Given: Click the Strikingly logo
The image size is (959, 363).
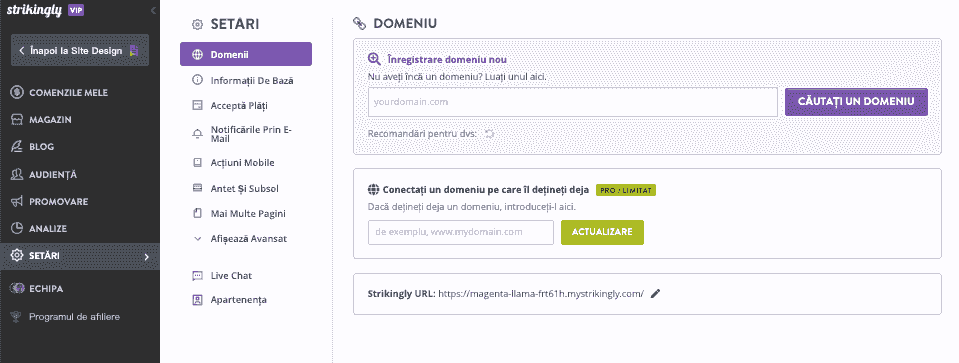Looking at the screenshot, I should coord(34,10).
